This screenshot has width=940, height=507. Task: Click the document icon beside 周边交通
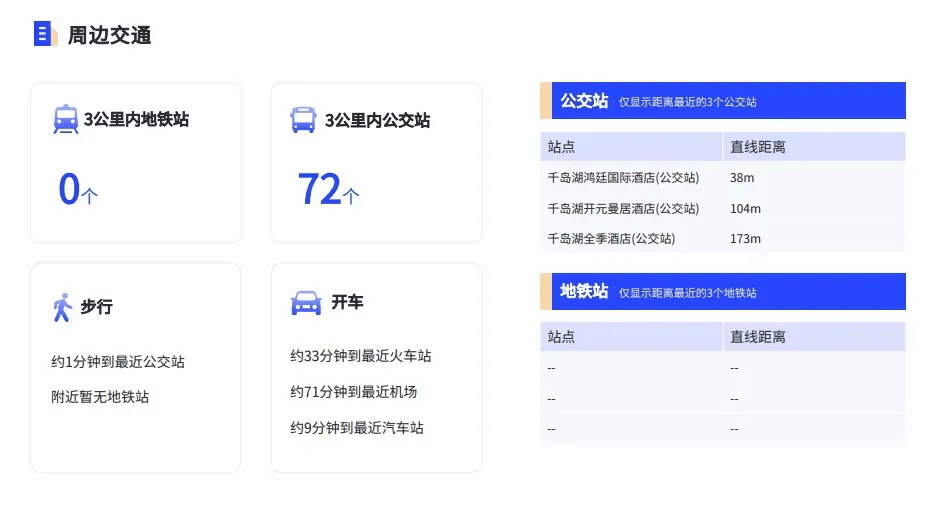46,34
